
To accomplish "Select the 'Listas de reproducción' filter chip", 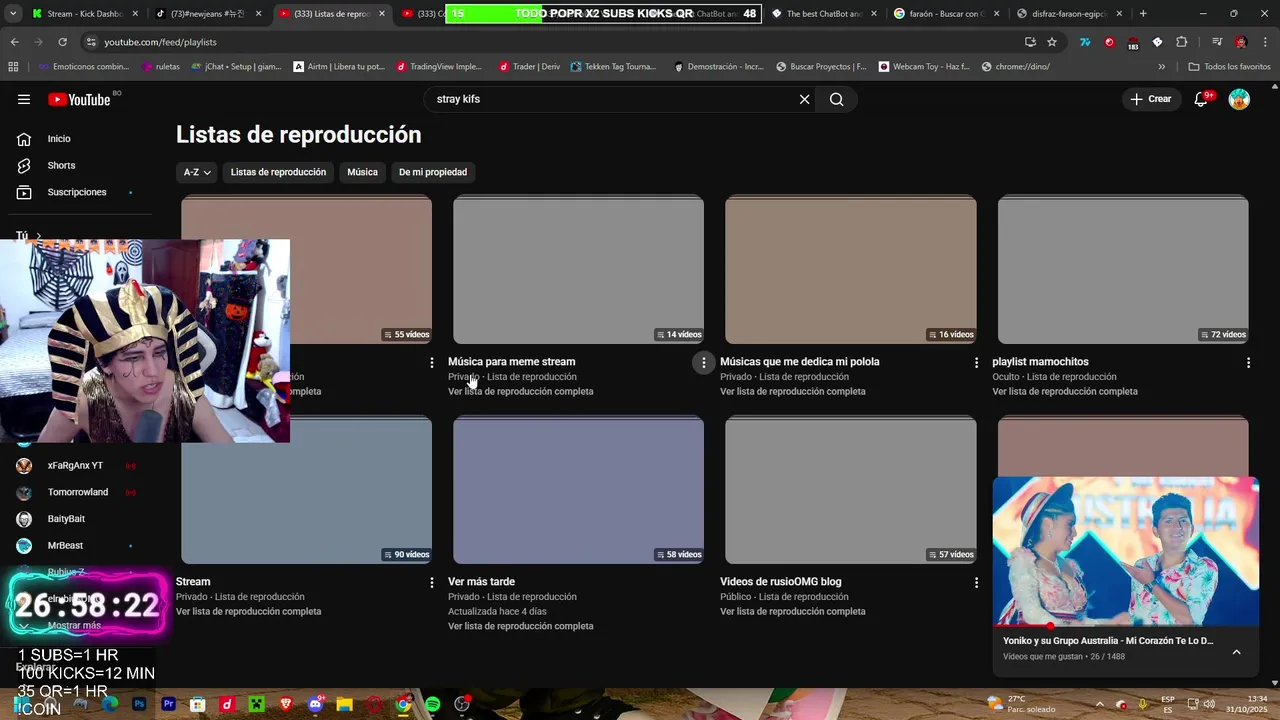I will pos(278,172).
